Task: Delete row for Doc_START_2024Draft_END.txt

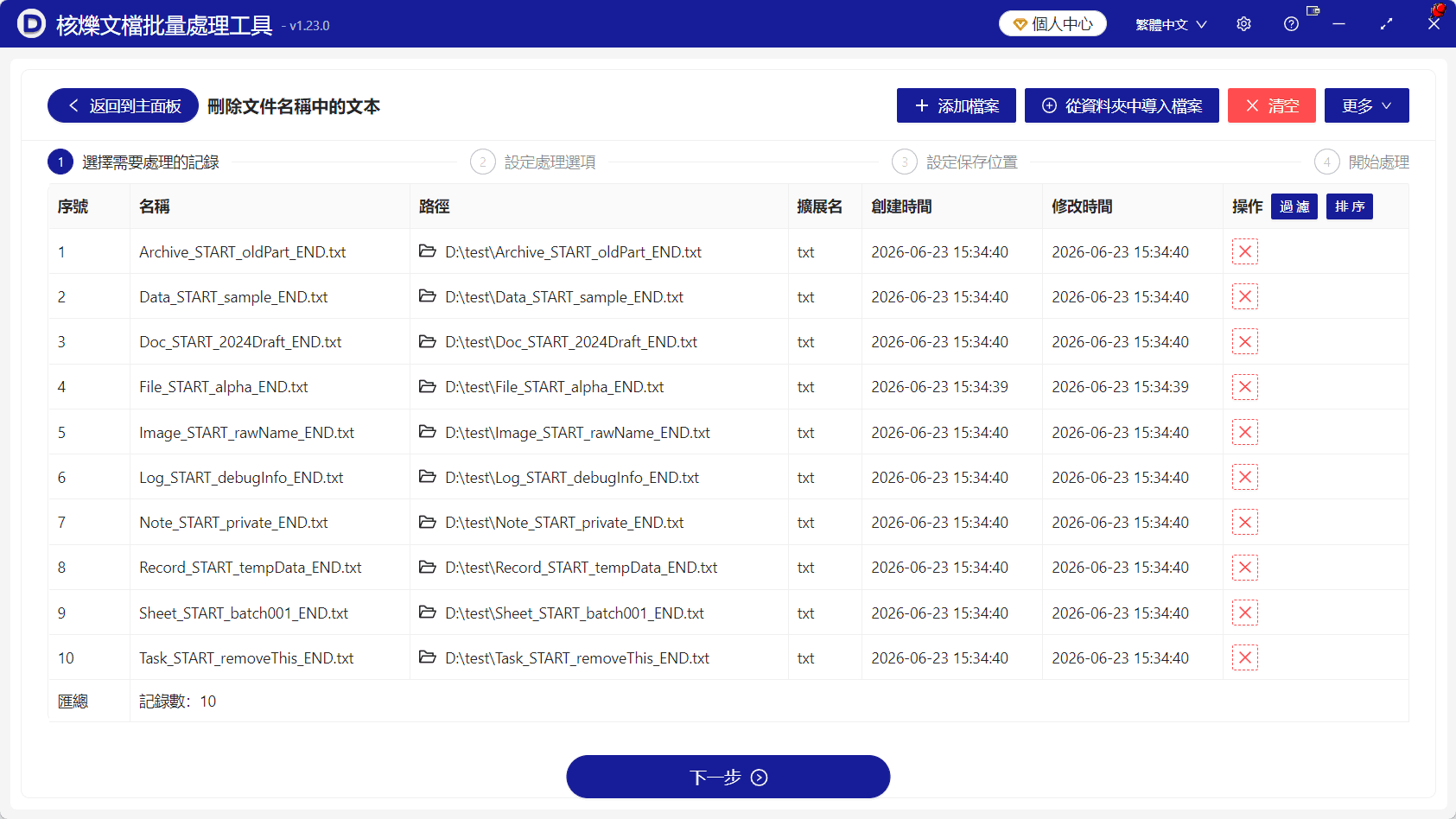Action: click(x=1244, y=341)
